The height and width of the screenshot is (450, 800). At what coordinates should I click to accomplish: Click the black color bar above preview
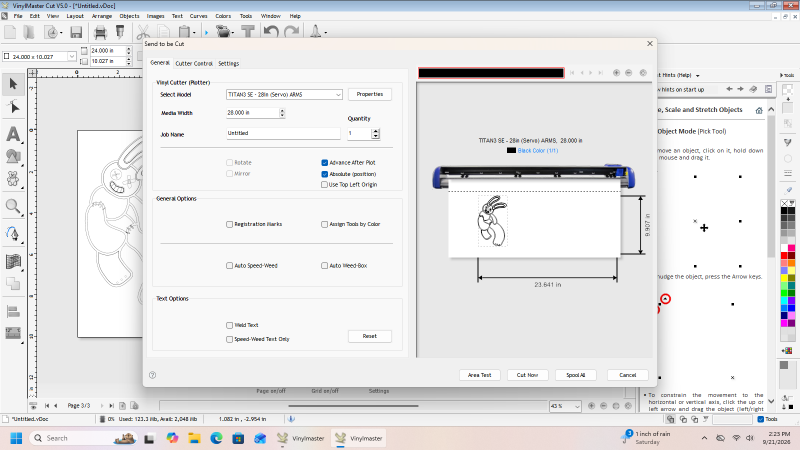point(491,73)
